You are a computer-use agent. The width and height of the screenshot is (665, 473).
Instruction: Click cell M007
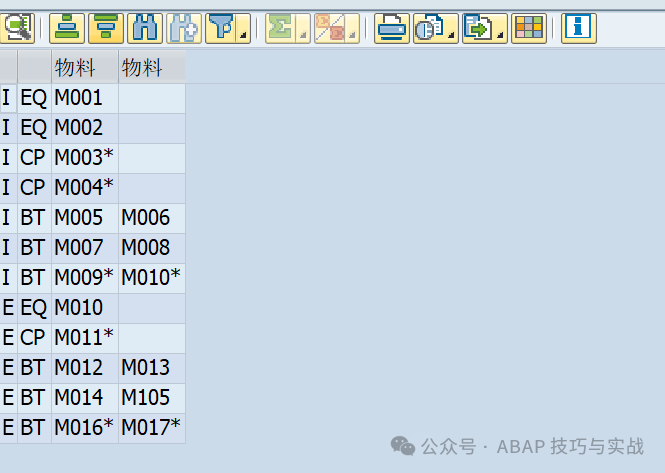85,248
